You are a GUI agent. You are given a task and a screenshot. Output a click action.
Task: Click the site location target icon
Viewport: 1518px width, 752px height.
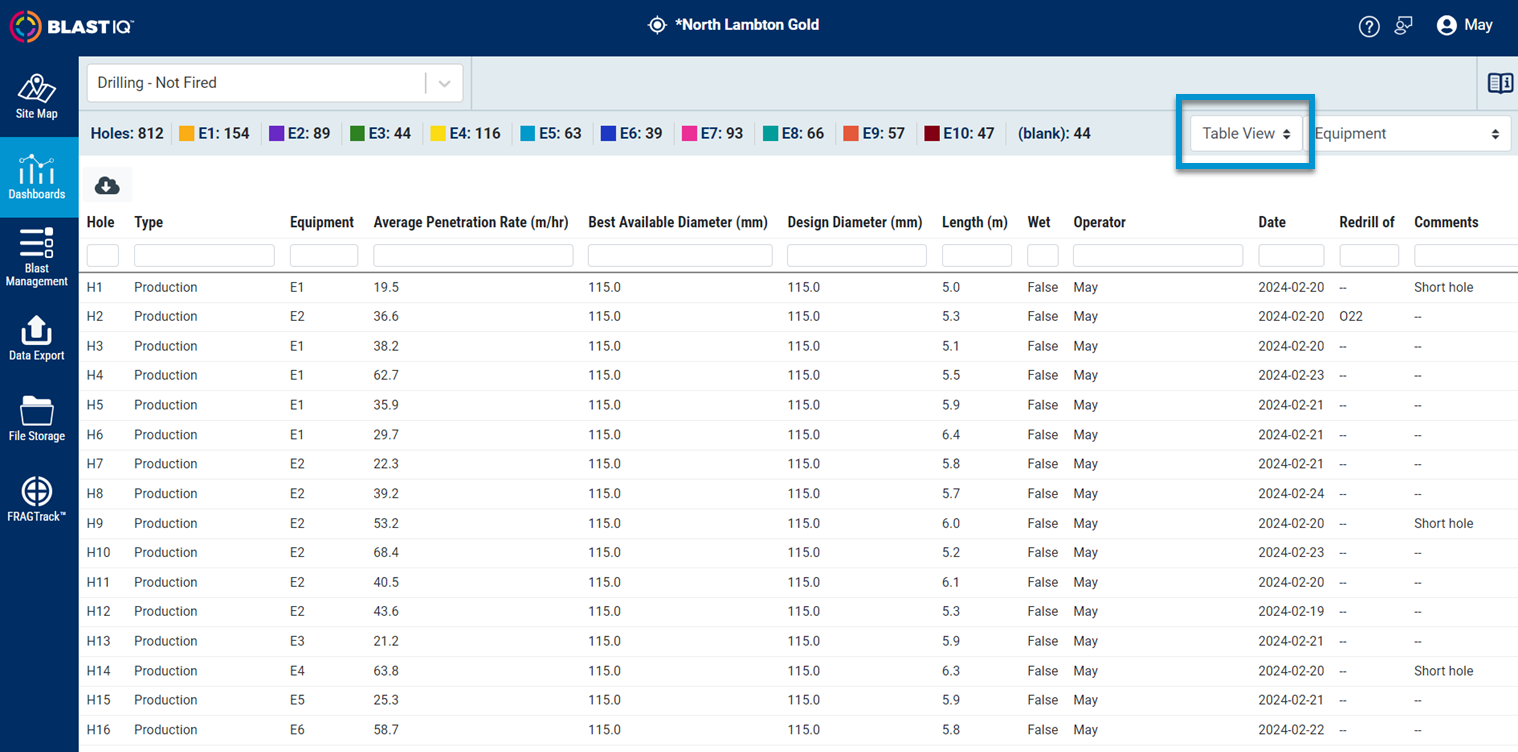tap(657, 25)
